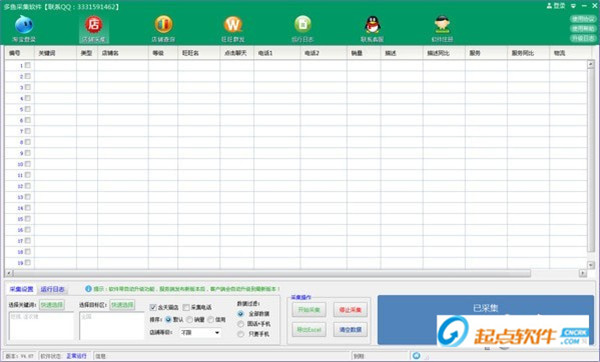Enable the 采集电话 checkbox
Screen dimensions: 600x362
point(186,307)
